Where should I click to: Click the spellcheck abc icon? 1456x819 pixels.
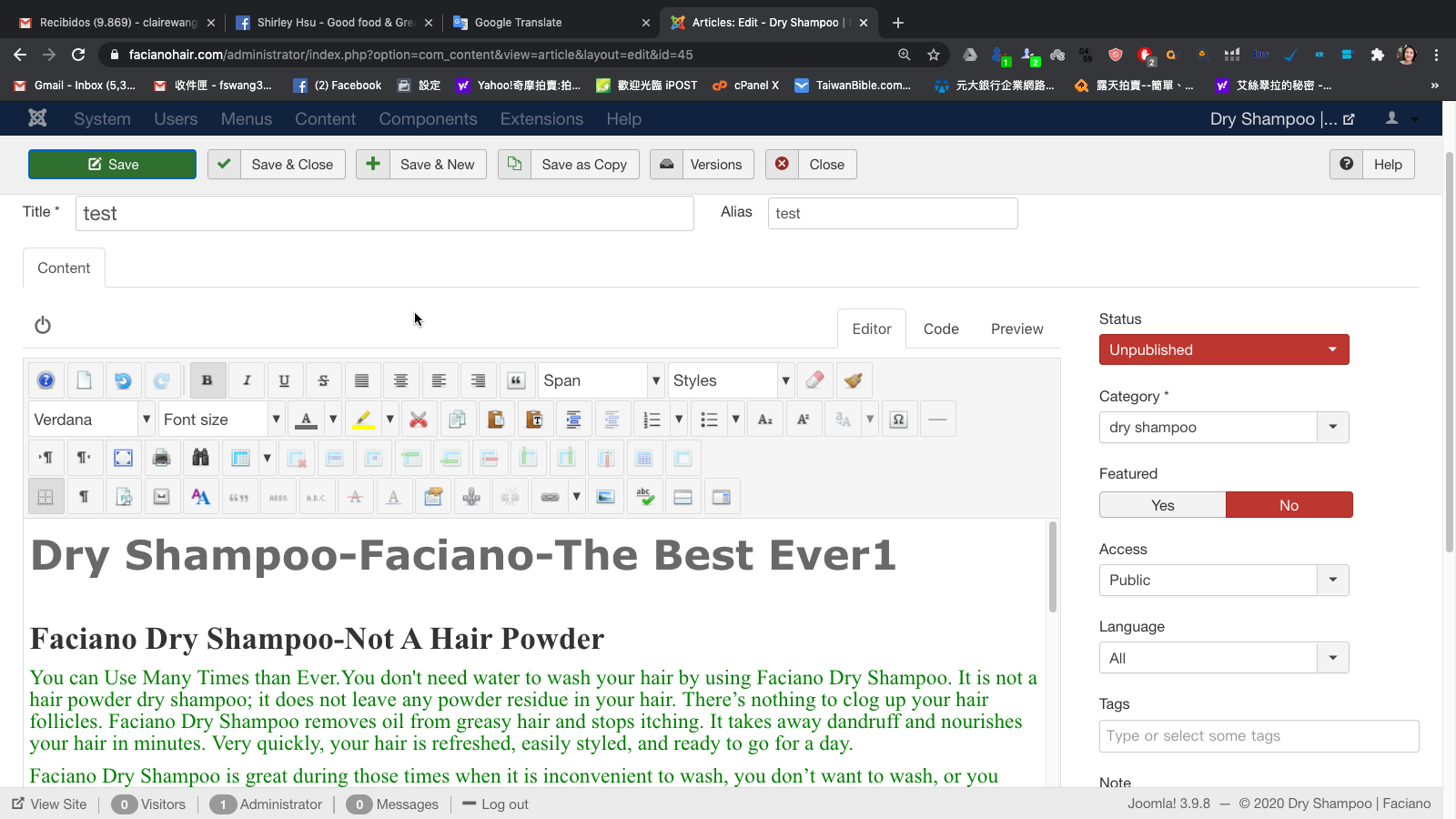click(644, 497)
